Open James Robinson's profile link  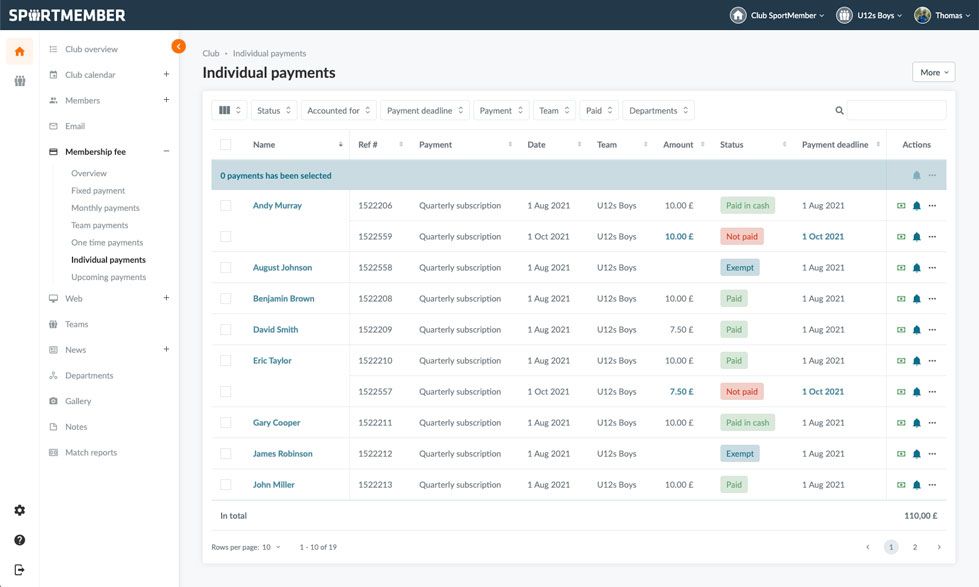(284, 452)
